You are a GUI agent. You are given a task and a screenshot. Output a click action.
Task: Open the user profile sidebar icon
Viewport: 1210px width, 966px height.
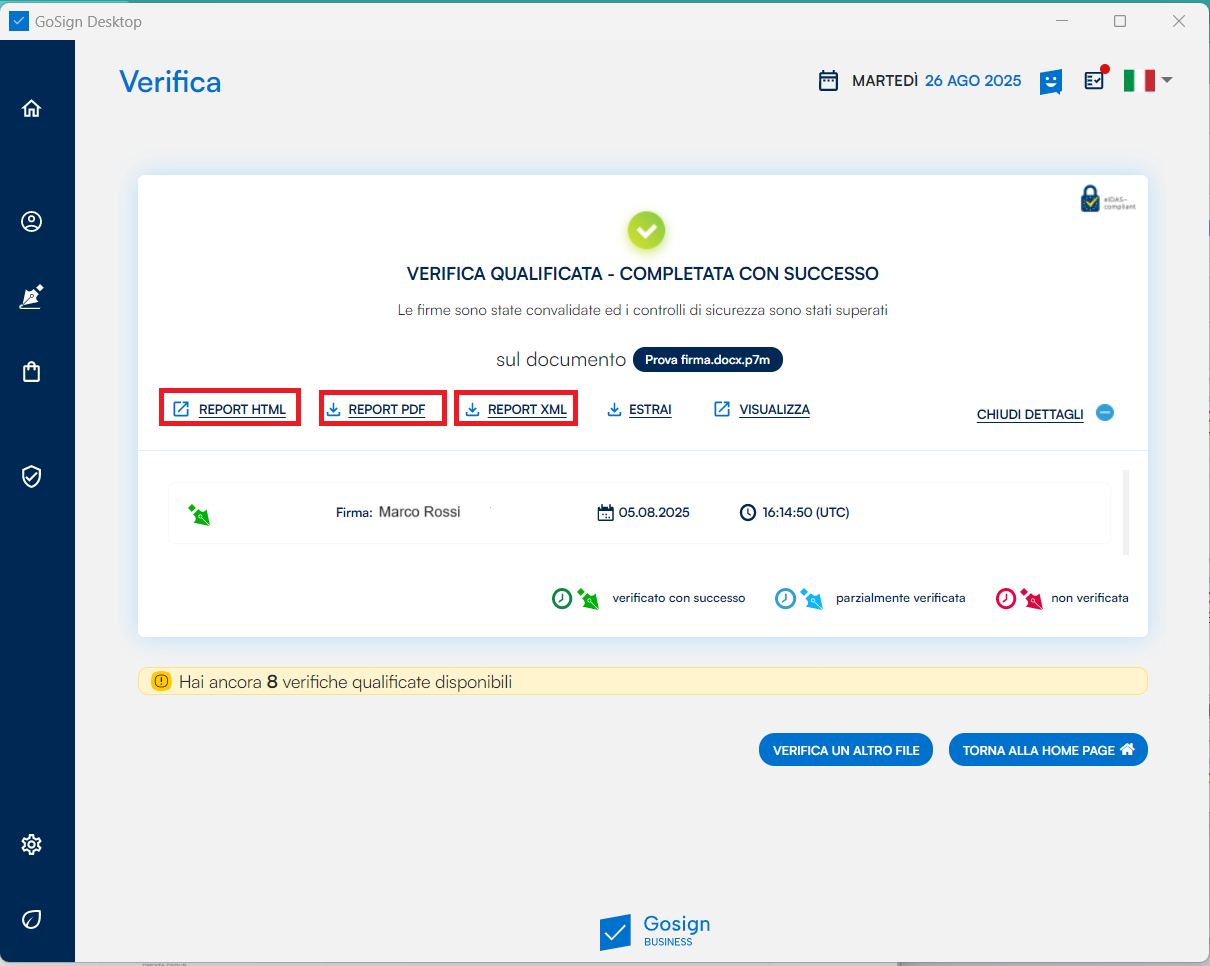31,222
